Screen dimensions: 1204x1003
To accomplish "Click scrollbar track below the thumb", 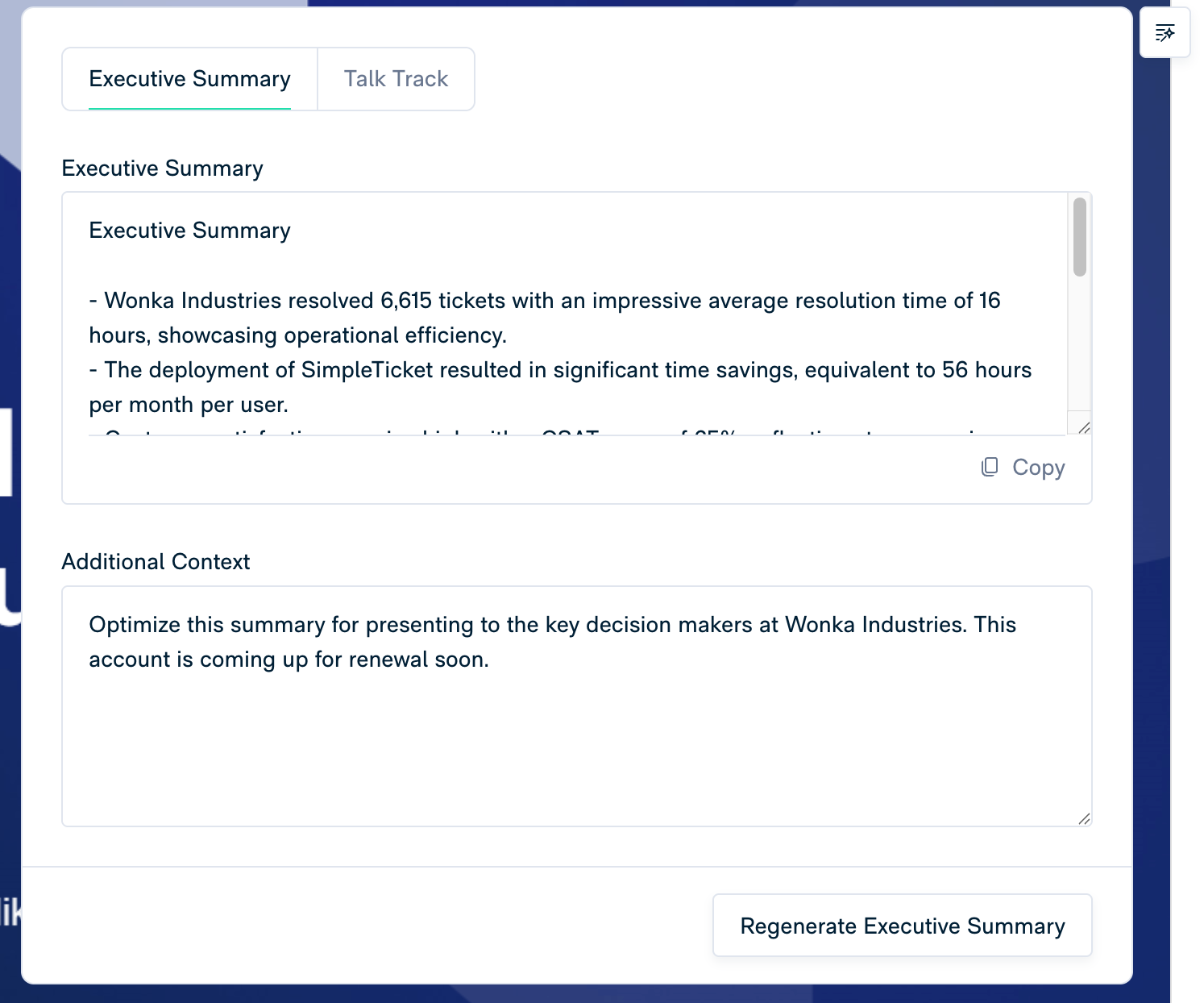I will (x=1079, y=347).
